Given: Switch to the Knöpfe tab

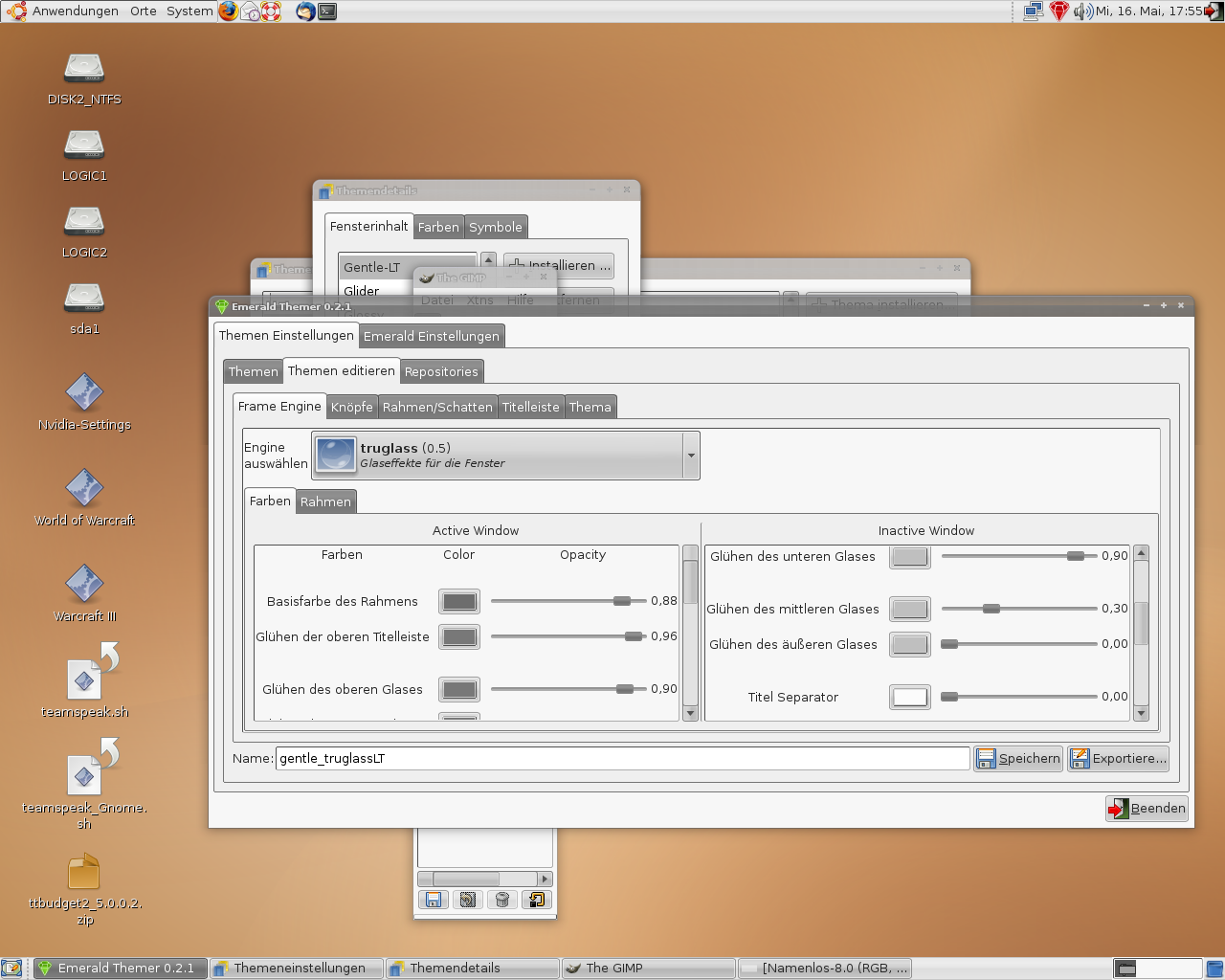Looking at the screenshot, I should click(x=352, y=407).
